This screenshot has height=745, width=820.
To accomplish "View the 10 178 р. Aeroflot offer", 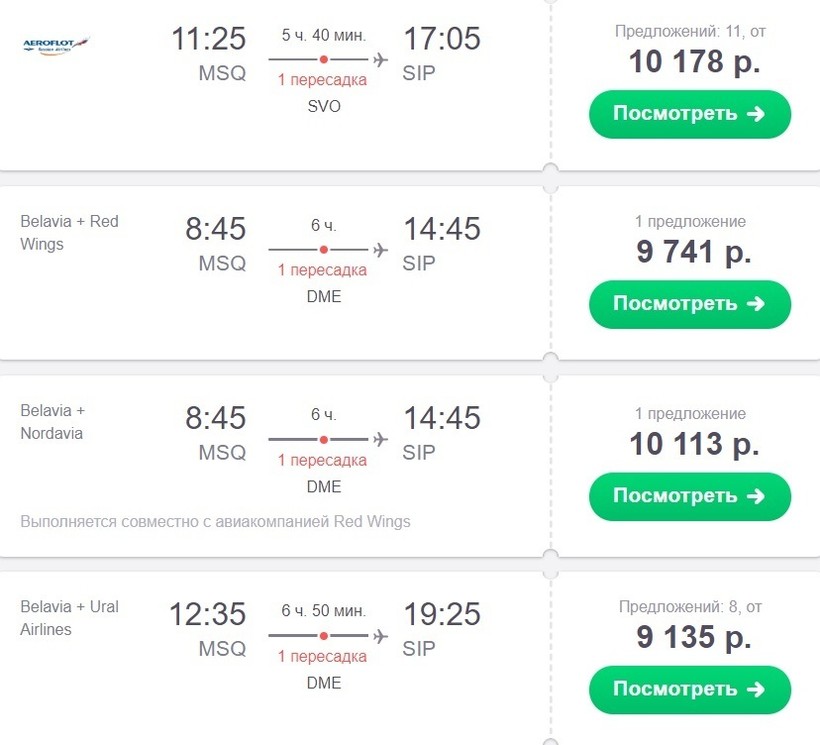I will click(x=689, y=114).
